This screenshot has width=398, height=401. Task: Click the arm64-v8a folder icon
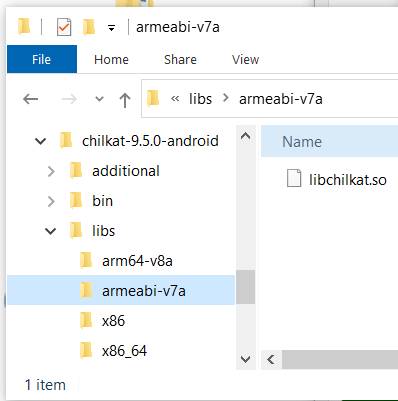coord(86,260)
